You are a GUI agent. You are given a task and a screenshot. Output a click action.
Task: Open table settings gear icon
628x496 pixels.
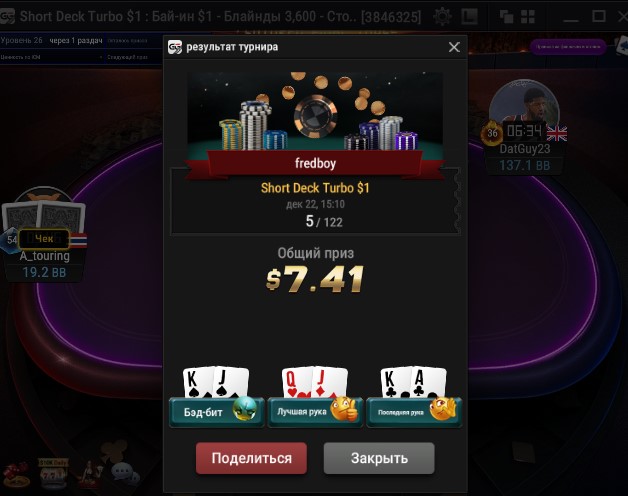(442, 17)
